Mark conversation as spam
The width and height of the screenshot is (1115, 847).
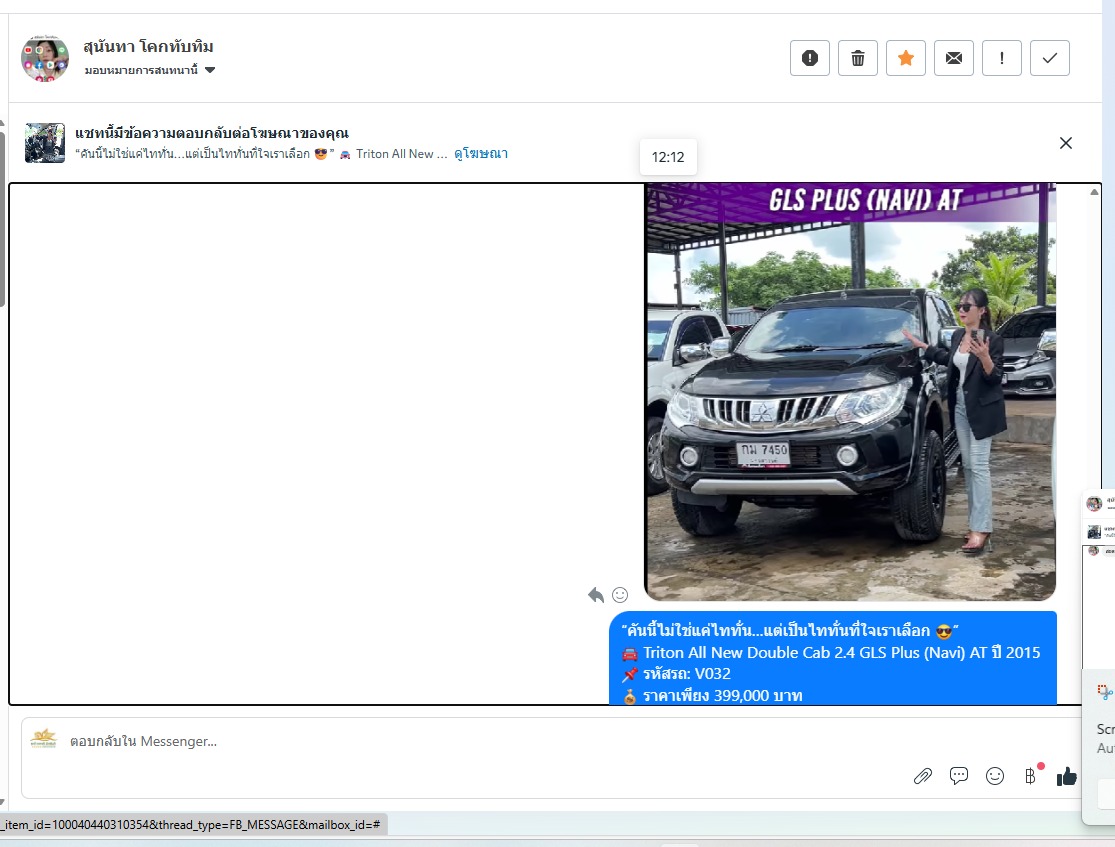(x=809, y=58)
